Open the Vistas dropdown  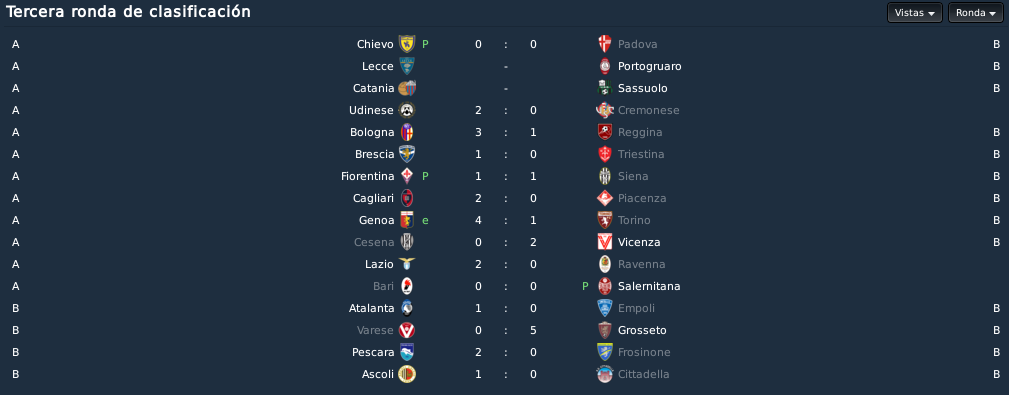click(914, 13)
